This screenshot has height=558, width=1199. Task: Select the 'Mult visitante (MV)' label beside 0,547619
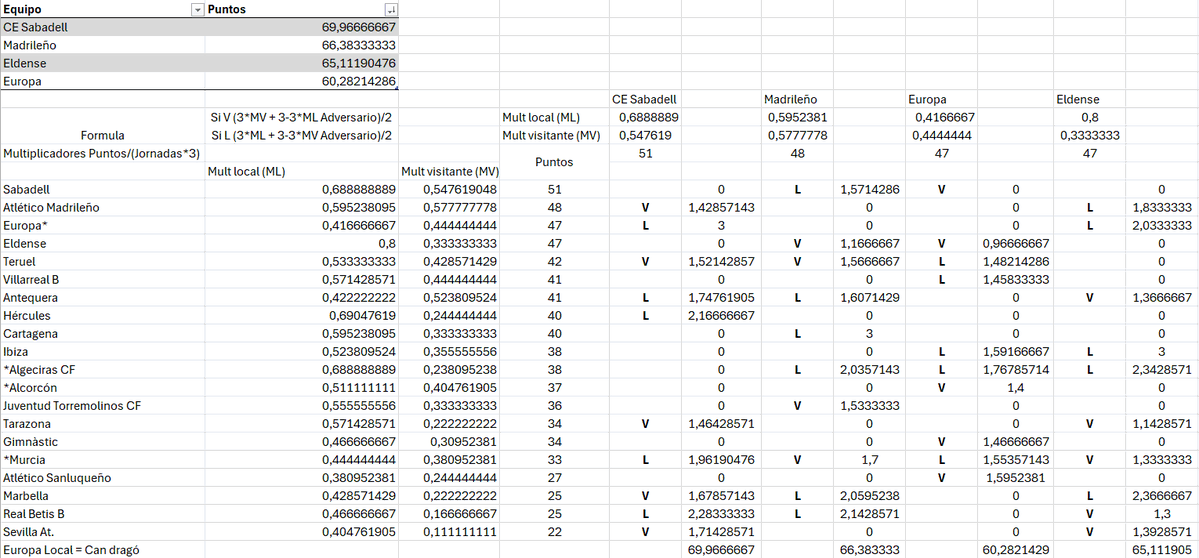(554, 136)
